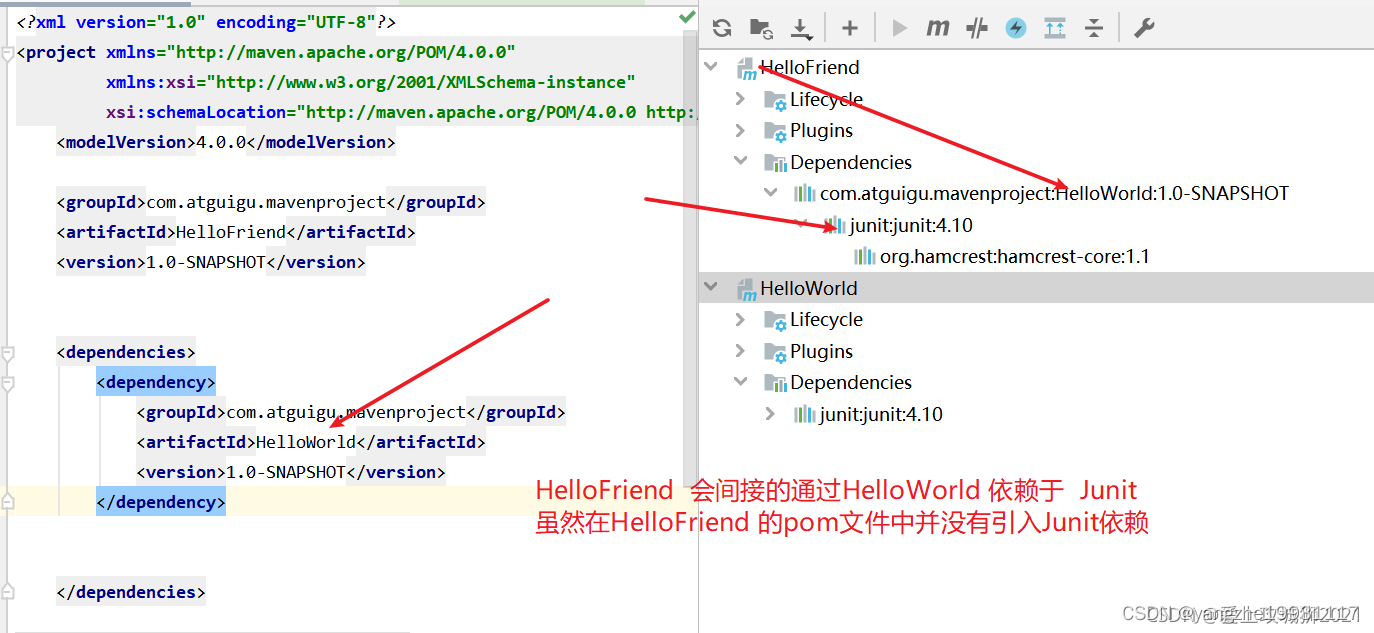1374x633 pixels.
Task: Click Dependencies folder icon under HelloFriend
Action: tap(775, 163)
